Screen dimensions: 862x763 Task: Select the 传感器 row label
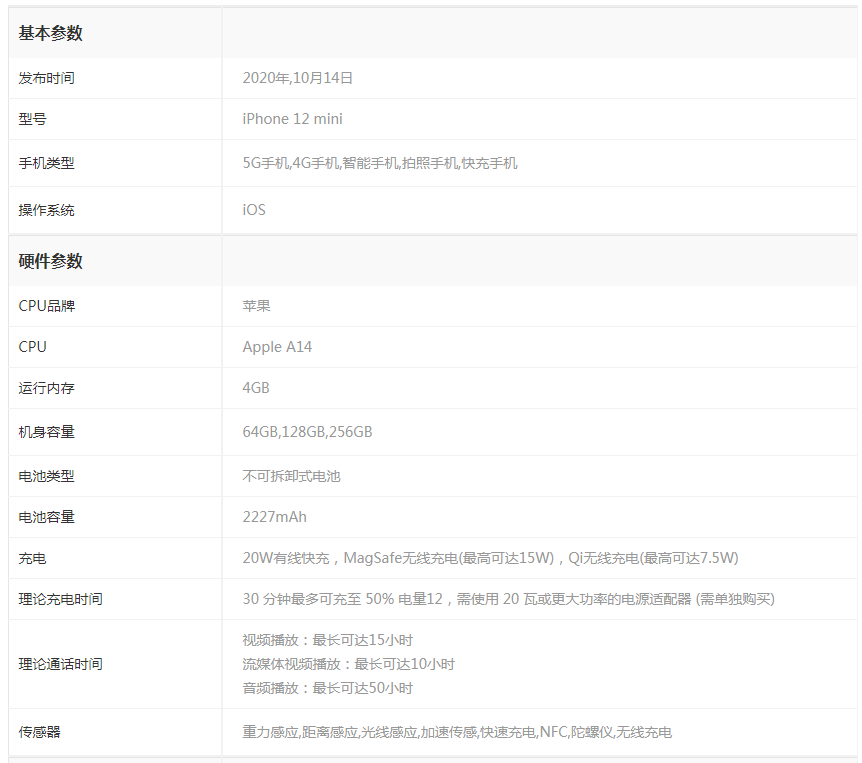tap(39, 732)
